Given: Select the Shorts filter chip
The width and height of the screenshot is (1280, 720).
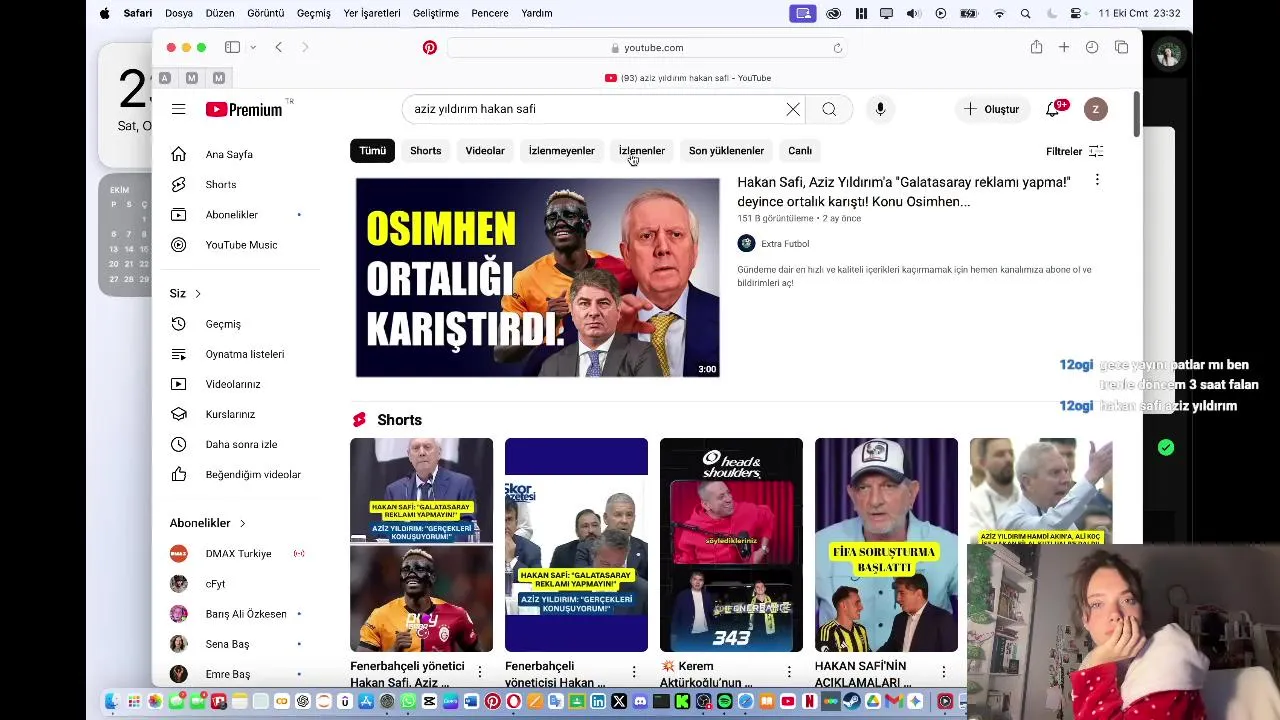Looking at the screenshot, I should click(x=425, y=151).
